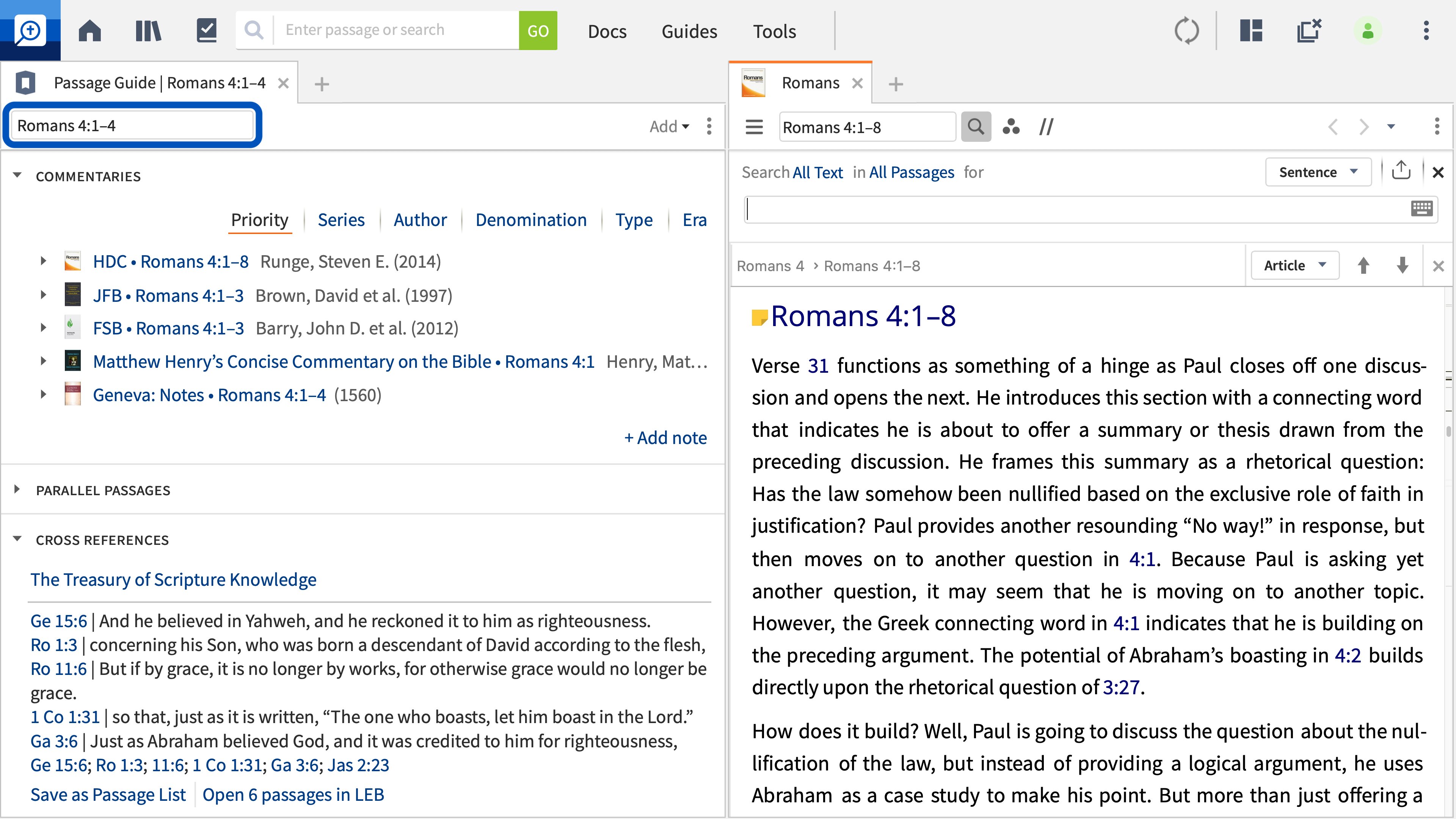Click the yellow note icon beside the heading
The height and width of the screenshot is (819, 1456).
[759, 318]
